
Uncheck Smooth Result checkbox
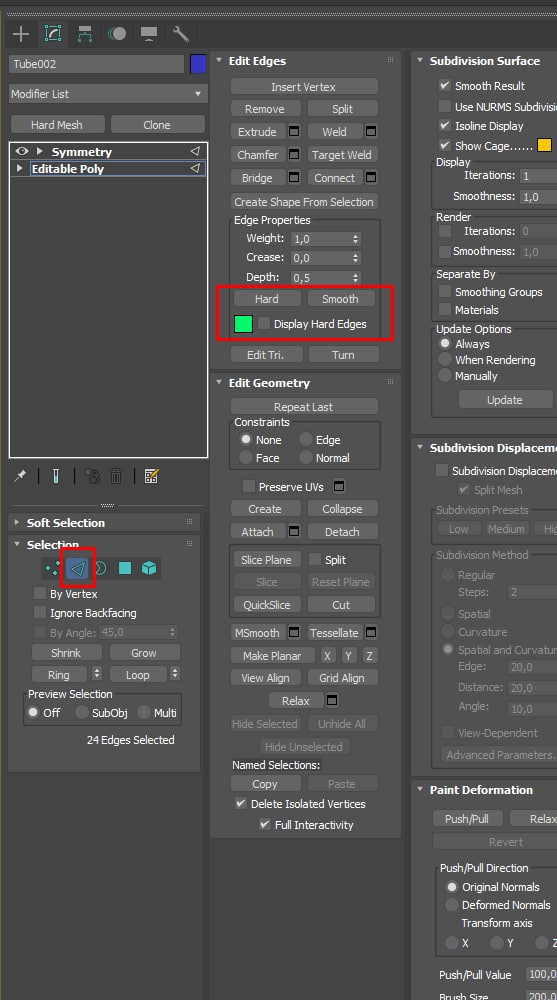445,85
